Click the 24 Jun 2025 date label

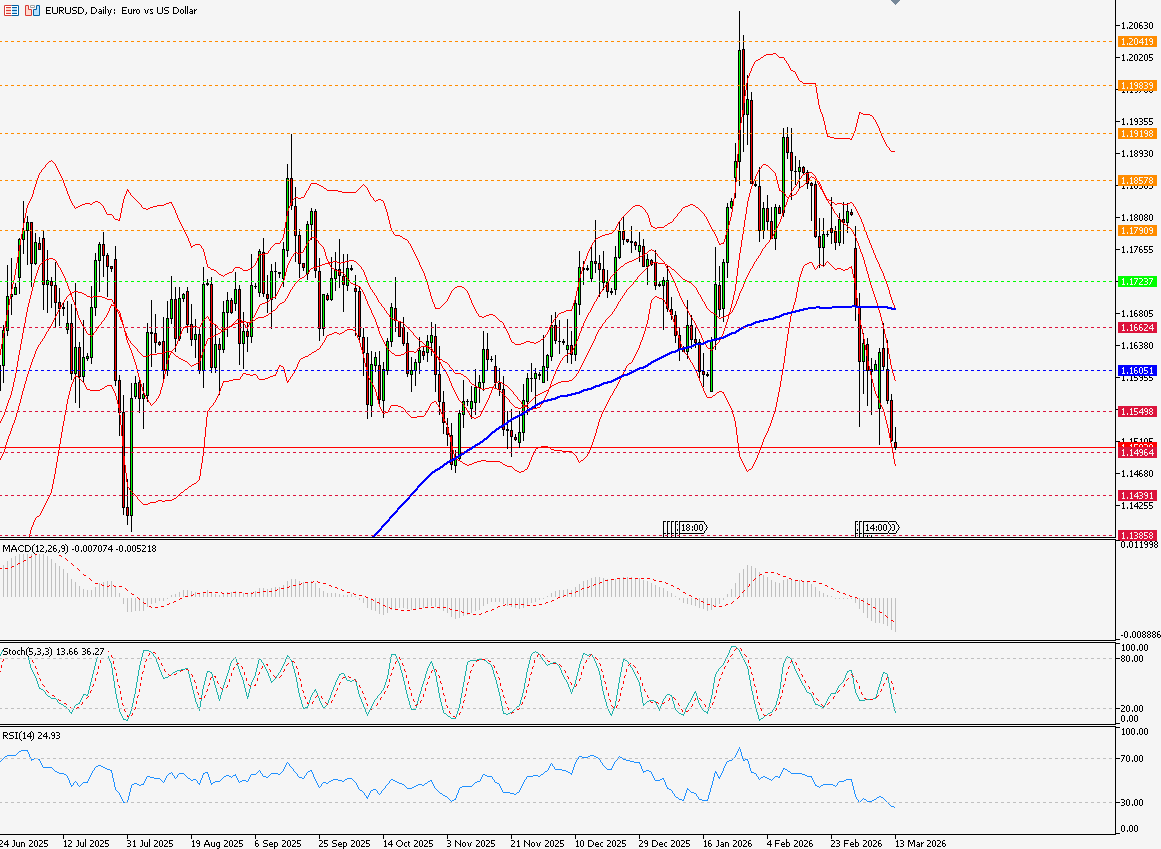coord(25,842)
